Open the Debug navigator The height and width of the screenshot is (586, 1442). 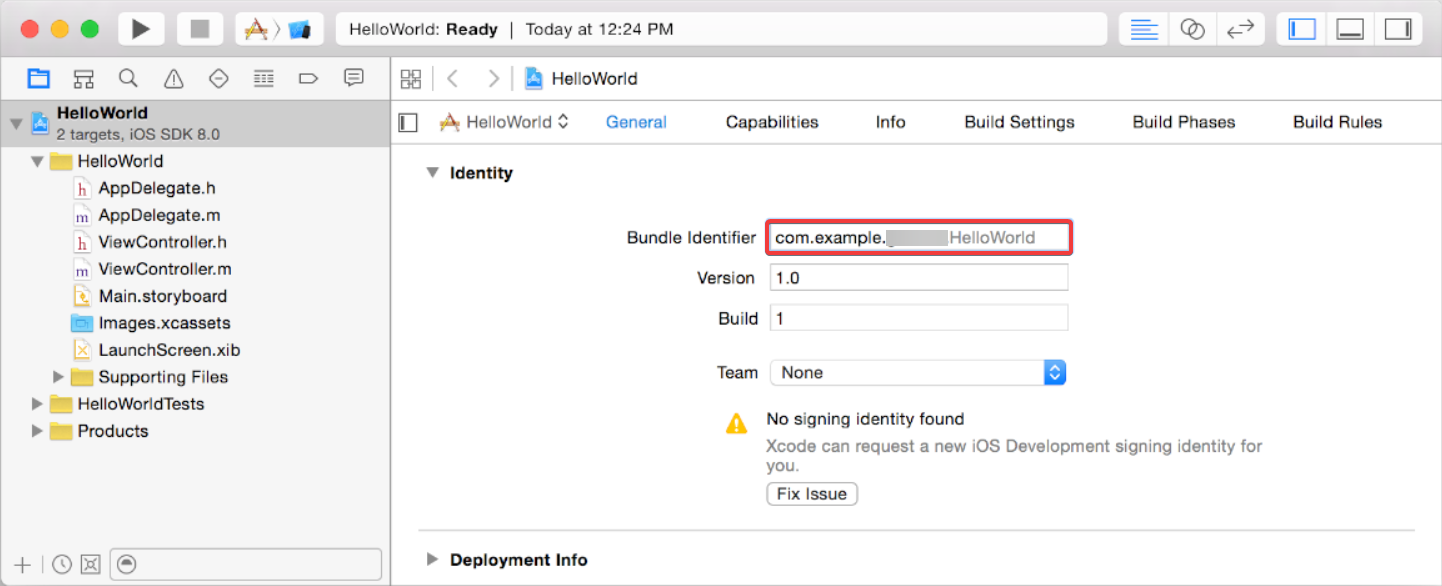pyautogui.click(x=263, y=78)
